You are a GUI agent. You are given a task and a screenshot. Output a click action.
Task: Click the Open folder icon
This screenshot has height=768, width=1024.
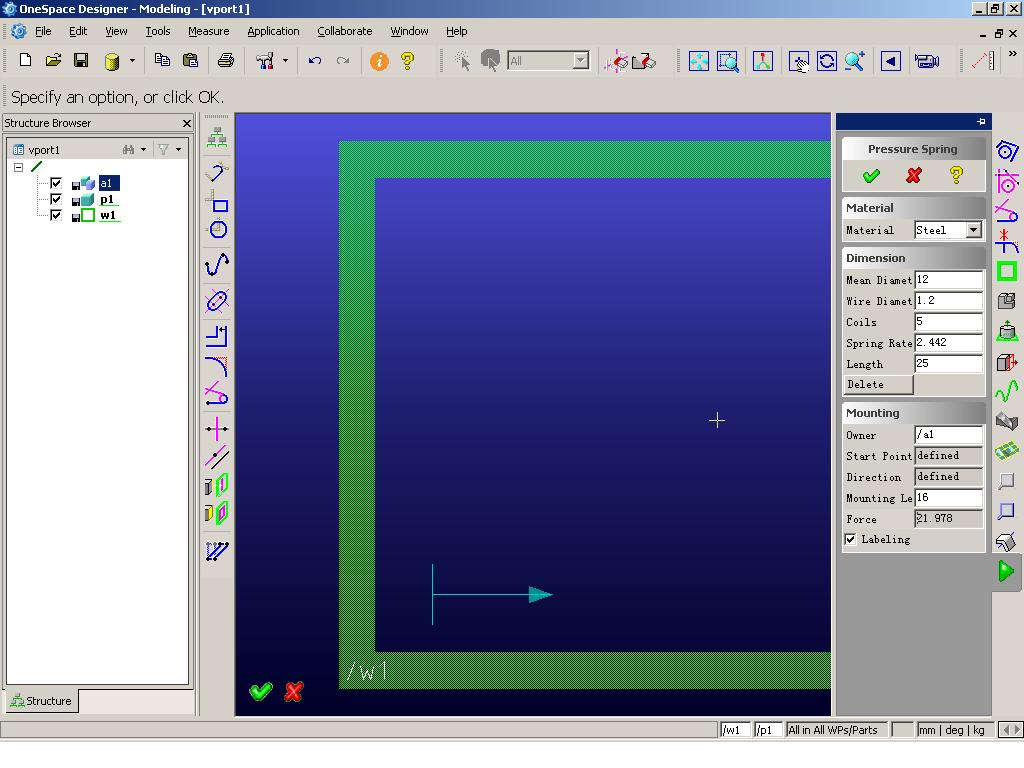tap(53, 61)
